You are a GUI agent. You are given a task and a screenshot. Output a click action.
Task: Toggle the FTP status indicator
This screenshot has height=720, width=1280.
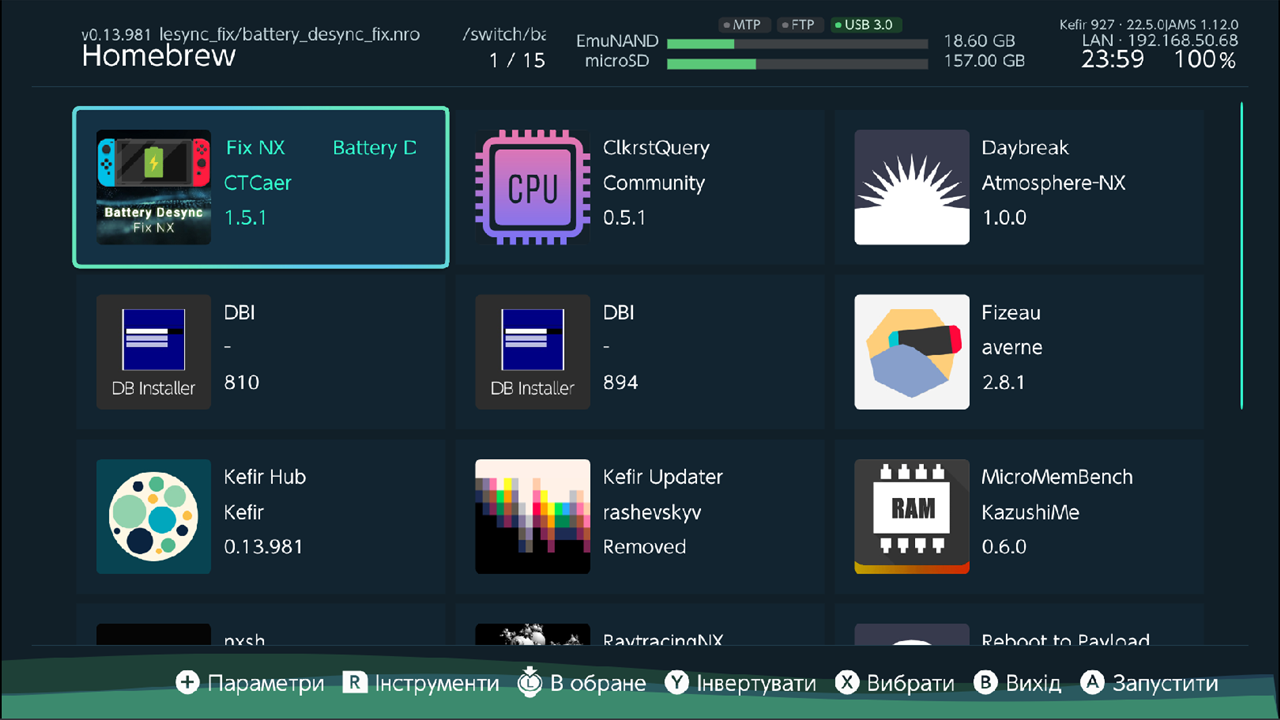click(x=802, y=25)
